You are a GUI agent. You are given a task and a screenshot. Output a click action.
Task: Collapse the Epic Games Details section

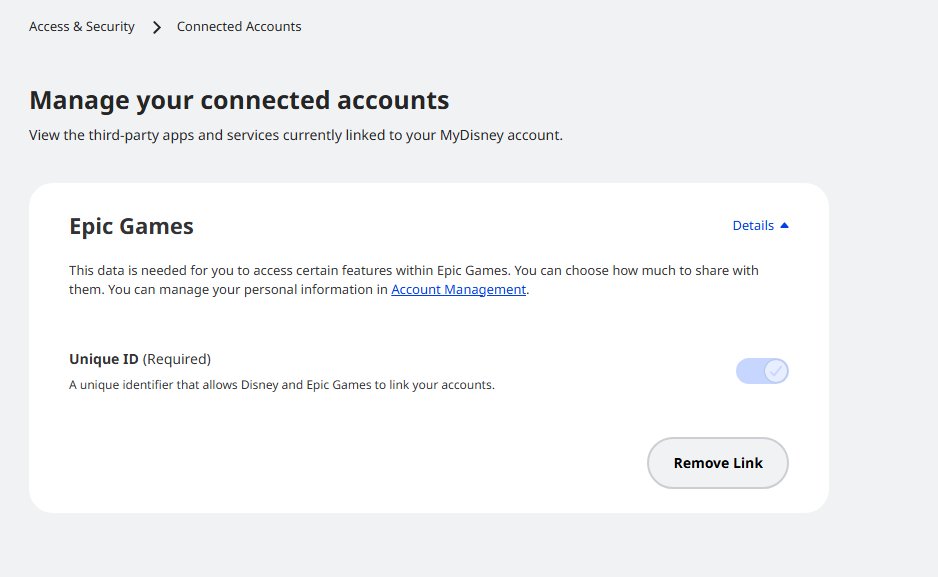tap(760, 225)
